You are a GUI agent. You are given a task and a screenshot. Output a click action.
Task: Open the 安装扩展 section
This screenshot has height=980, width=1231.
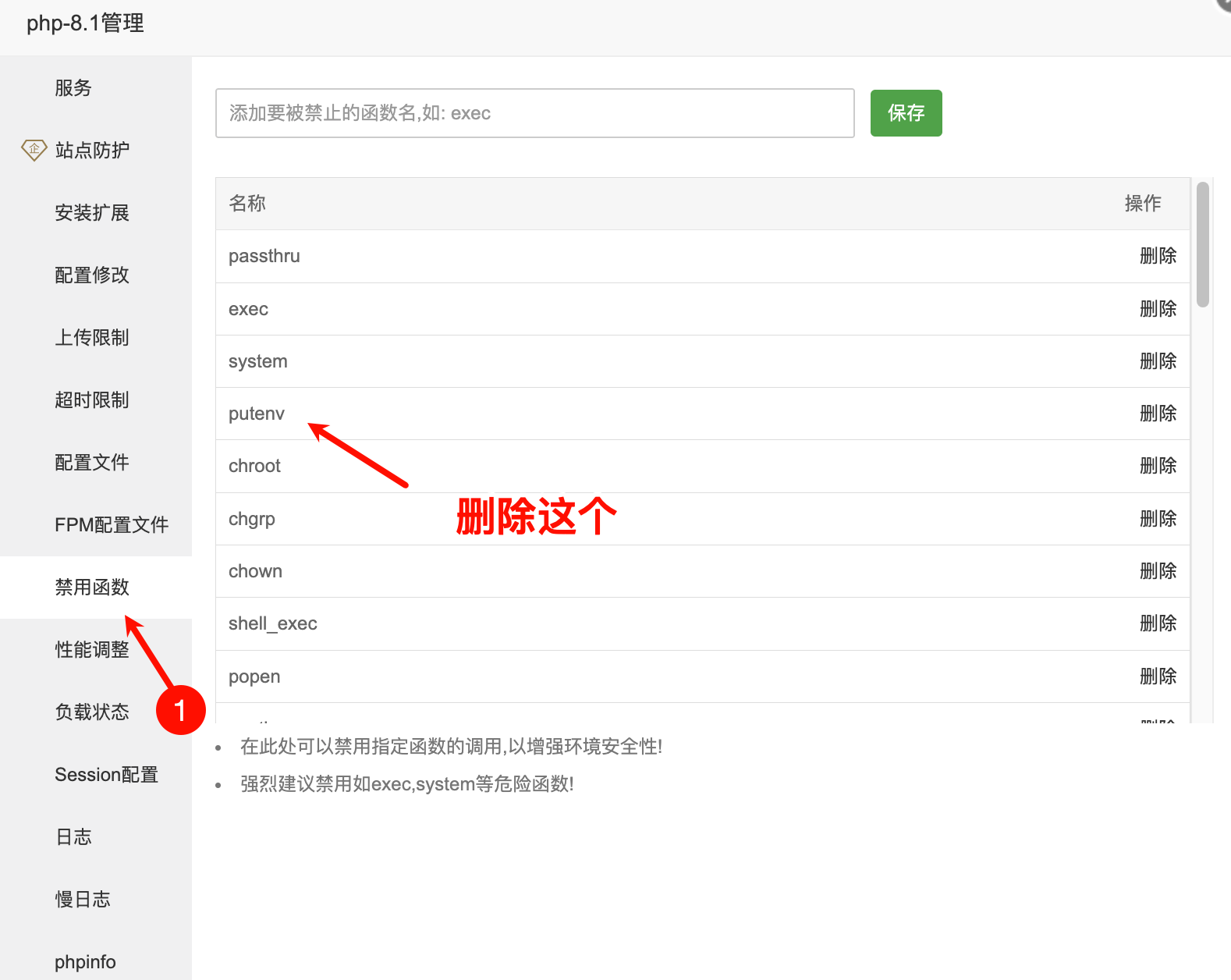click(x=92, y=212)
